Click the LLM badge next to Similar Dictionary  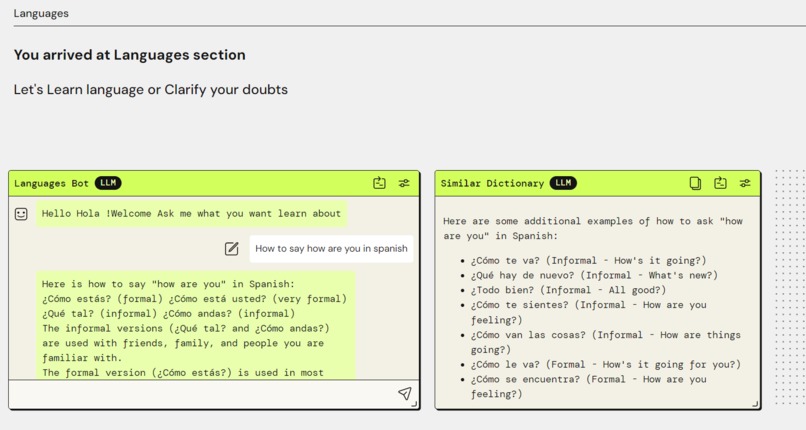[x=563, y=183]
